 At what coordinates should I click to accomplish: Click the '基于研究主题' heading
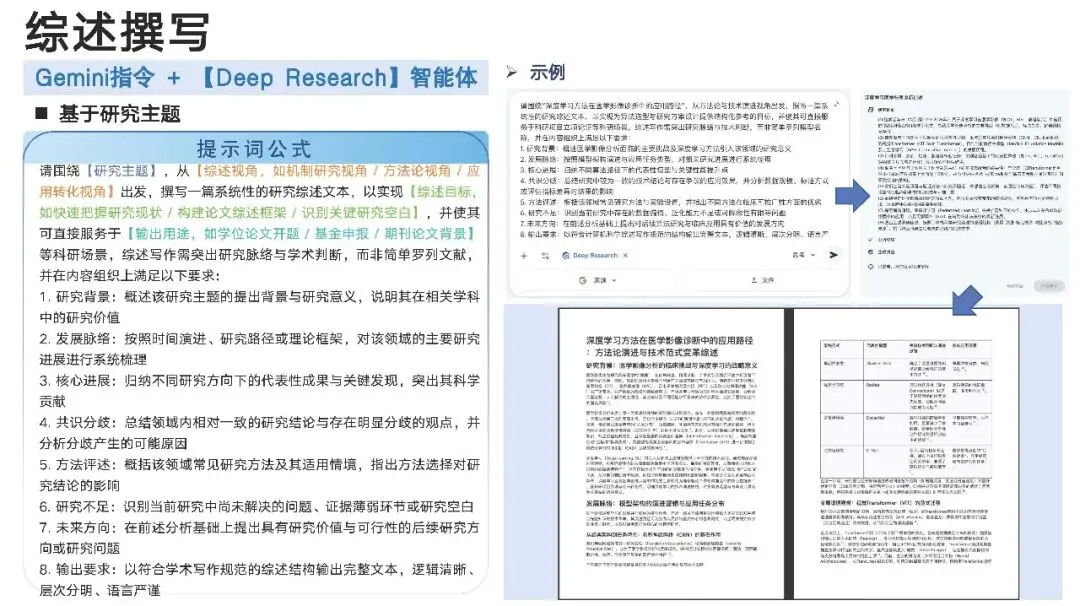(x=120, y=114)
